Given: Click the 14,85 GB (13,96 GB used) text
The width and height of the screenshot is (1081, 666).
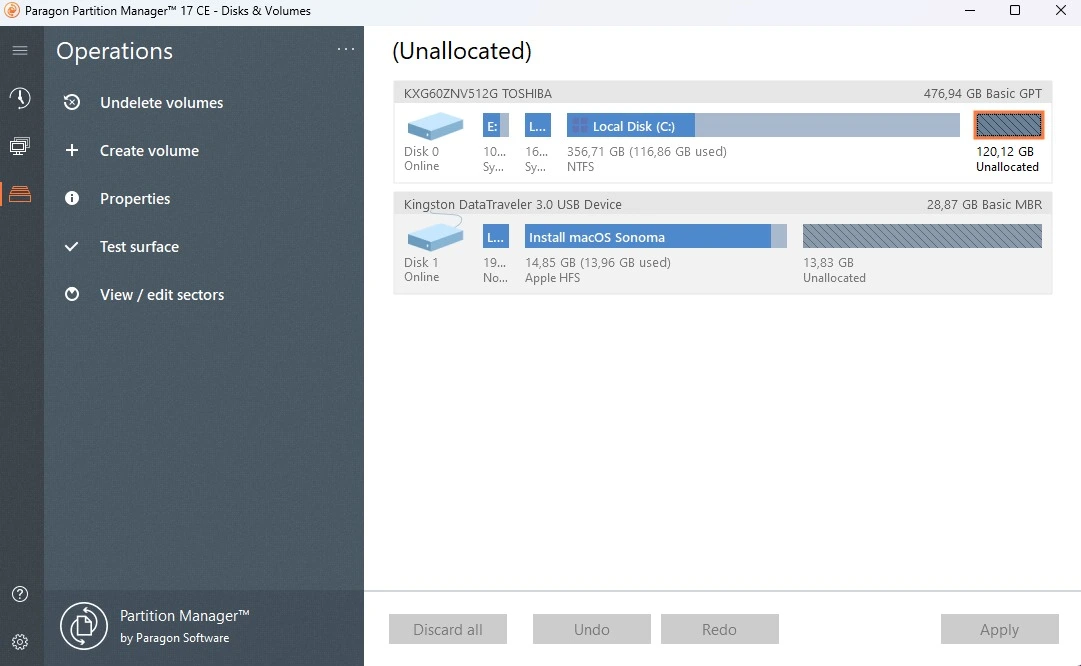Looking at the screenshot, I should [598, 262].
